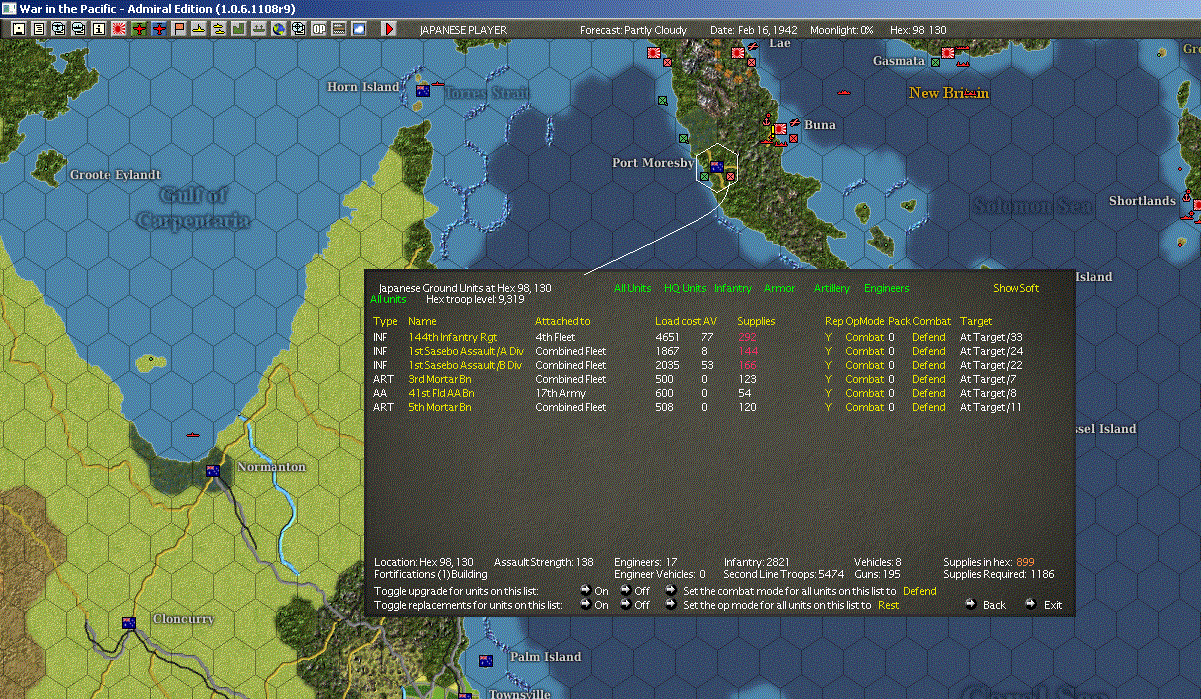Screen dimensions: 1201x699
Task: Select the flag marker at Horn Island
Action: click(x=423, y=90)
